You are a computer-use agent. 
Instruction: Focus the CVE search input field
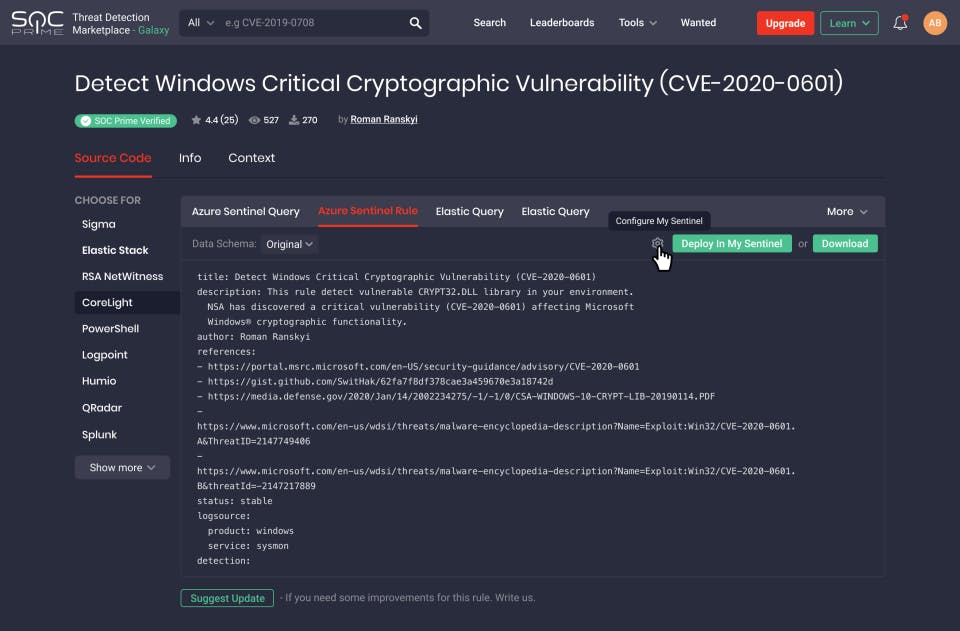pos(312,23)
